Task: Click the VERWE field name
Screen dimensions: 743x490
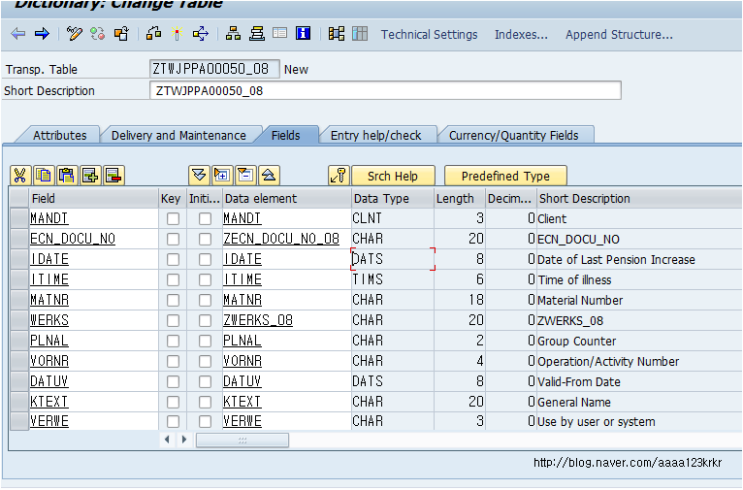Action: tap(49, 421)
